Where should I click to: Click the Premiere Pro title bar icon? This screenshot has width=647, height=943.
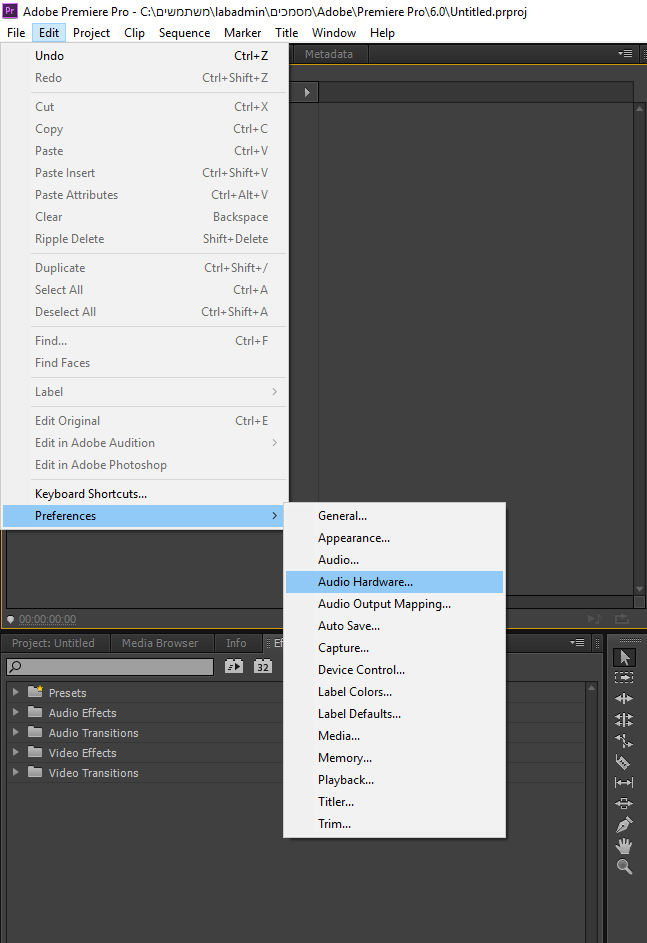[10, 11]
